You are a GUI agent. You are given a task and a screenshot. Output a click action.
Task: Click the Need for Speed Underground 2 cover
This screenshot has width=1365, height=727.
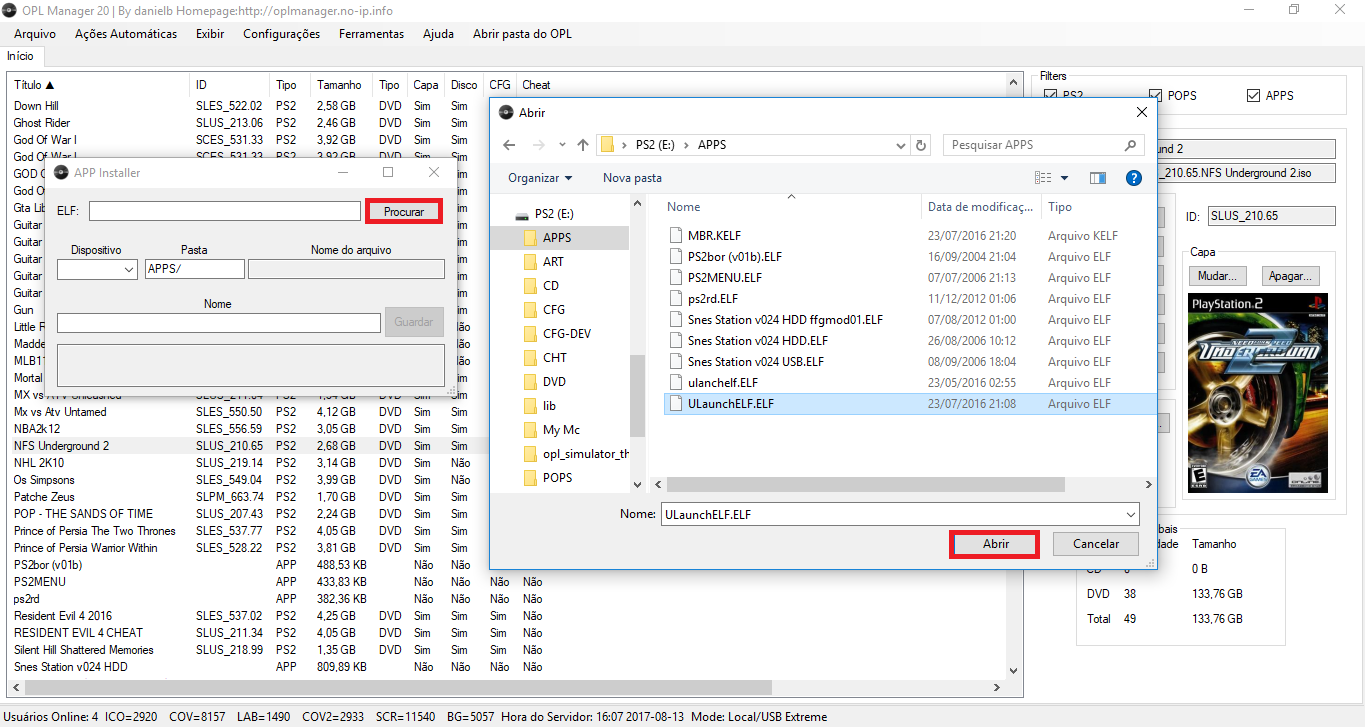[x=1258, y=393]
